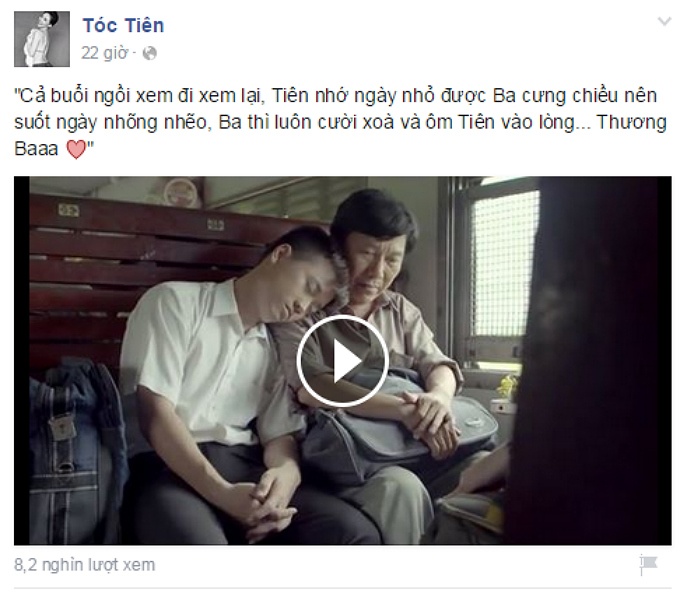Click the globe public privacy icon

coord(149,53)
